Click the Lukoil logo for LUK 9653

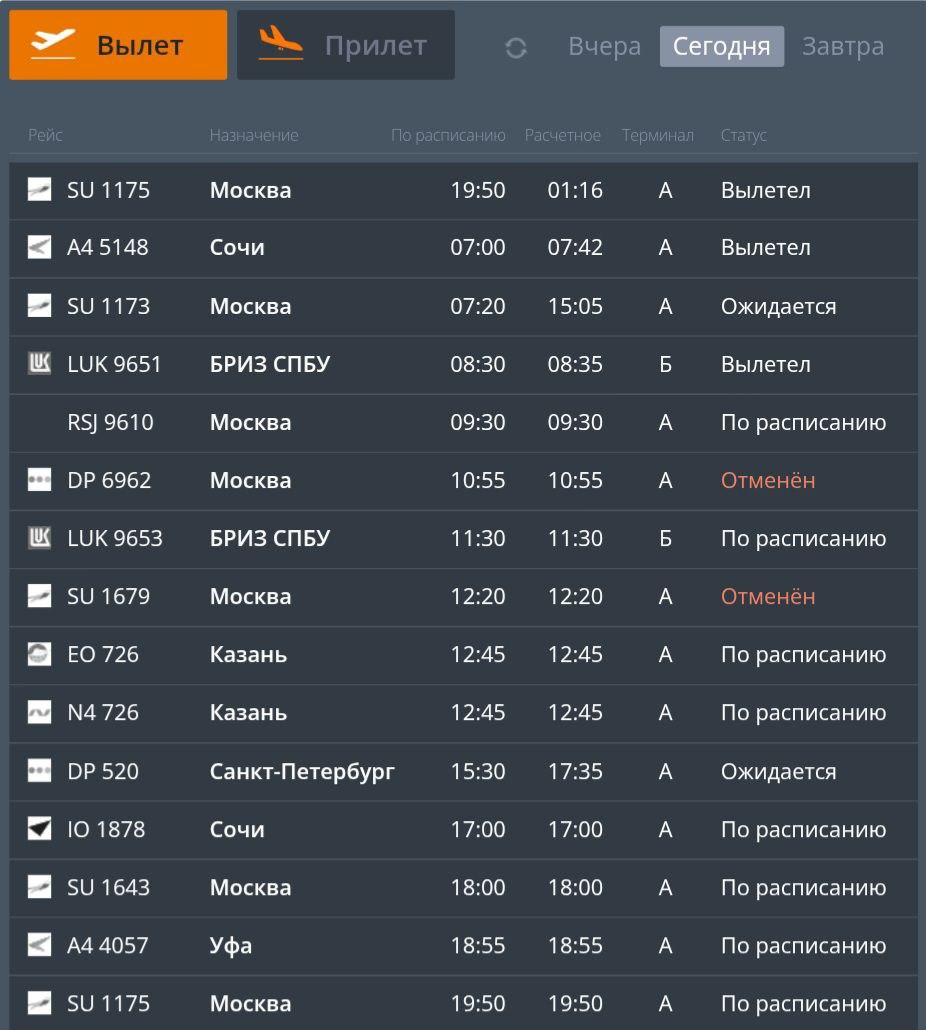coord(39,538)
